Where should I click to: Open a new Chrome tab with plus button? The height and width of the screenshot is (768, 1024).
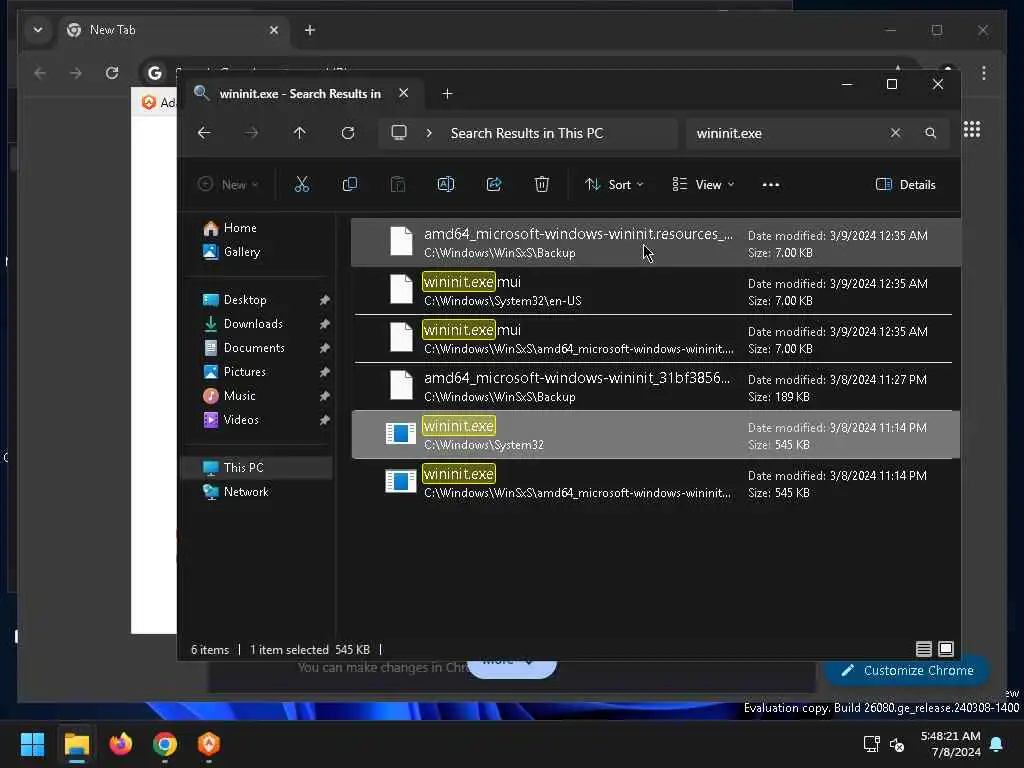tap(310, 30)
